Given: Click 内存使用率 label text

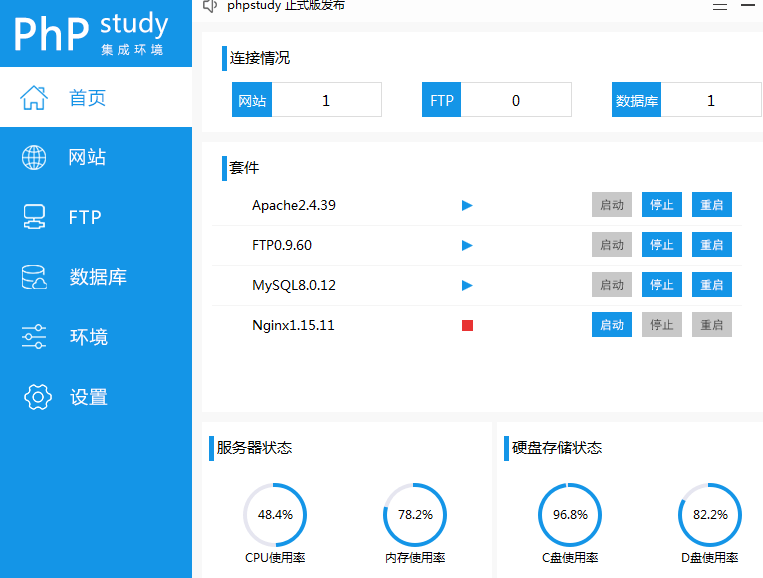Looking at the screenshot, I should (x=415, y=558).
